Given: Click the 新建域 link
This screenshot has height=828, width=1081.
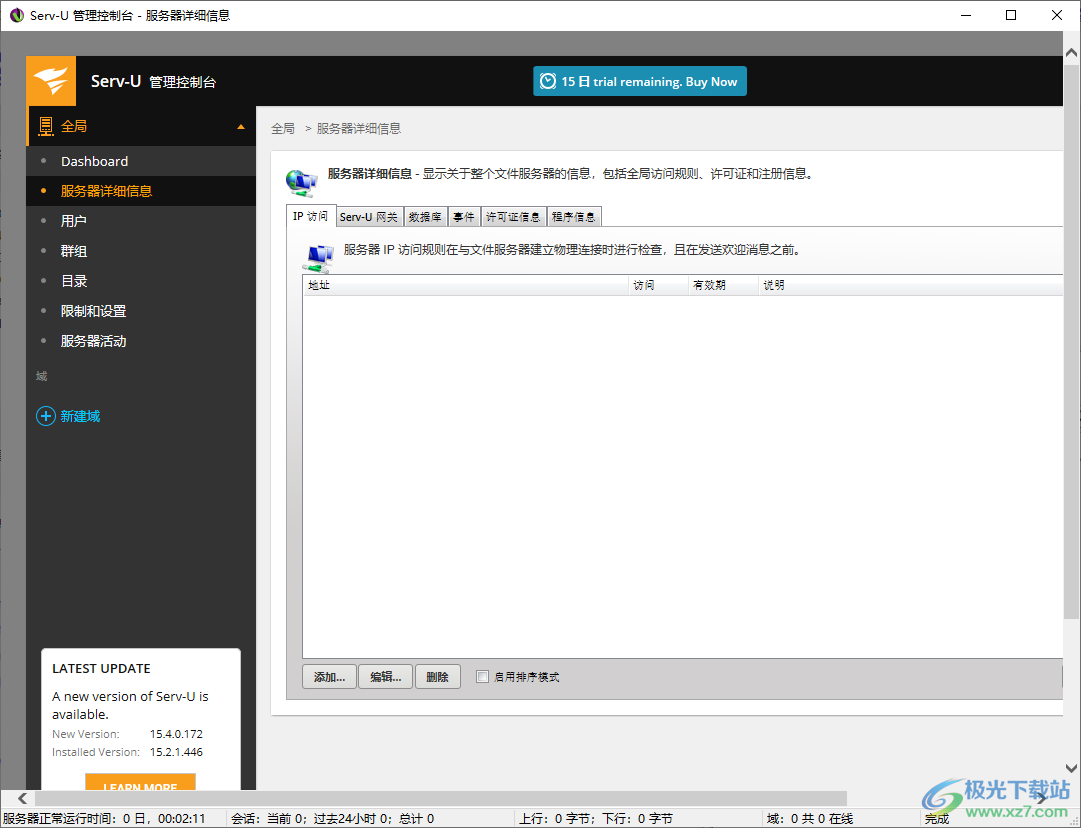Looking at the screenshot, I should coord(80,416).
